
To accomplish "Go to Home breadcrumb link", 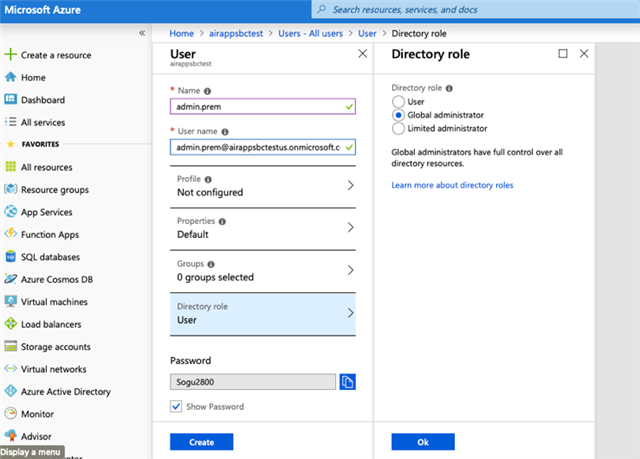I will tap(182, 33).
